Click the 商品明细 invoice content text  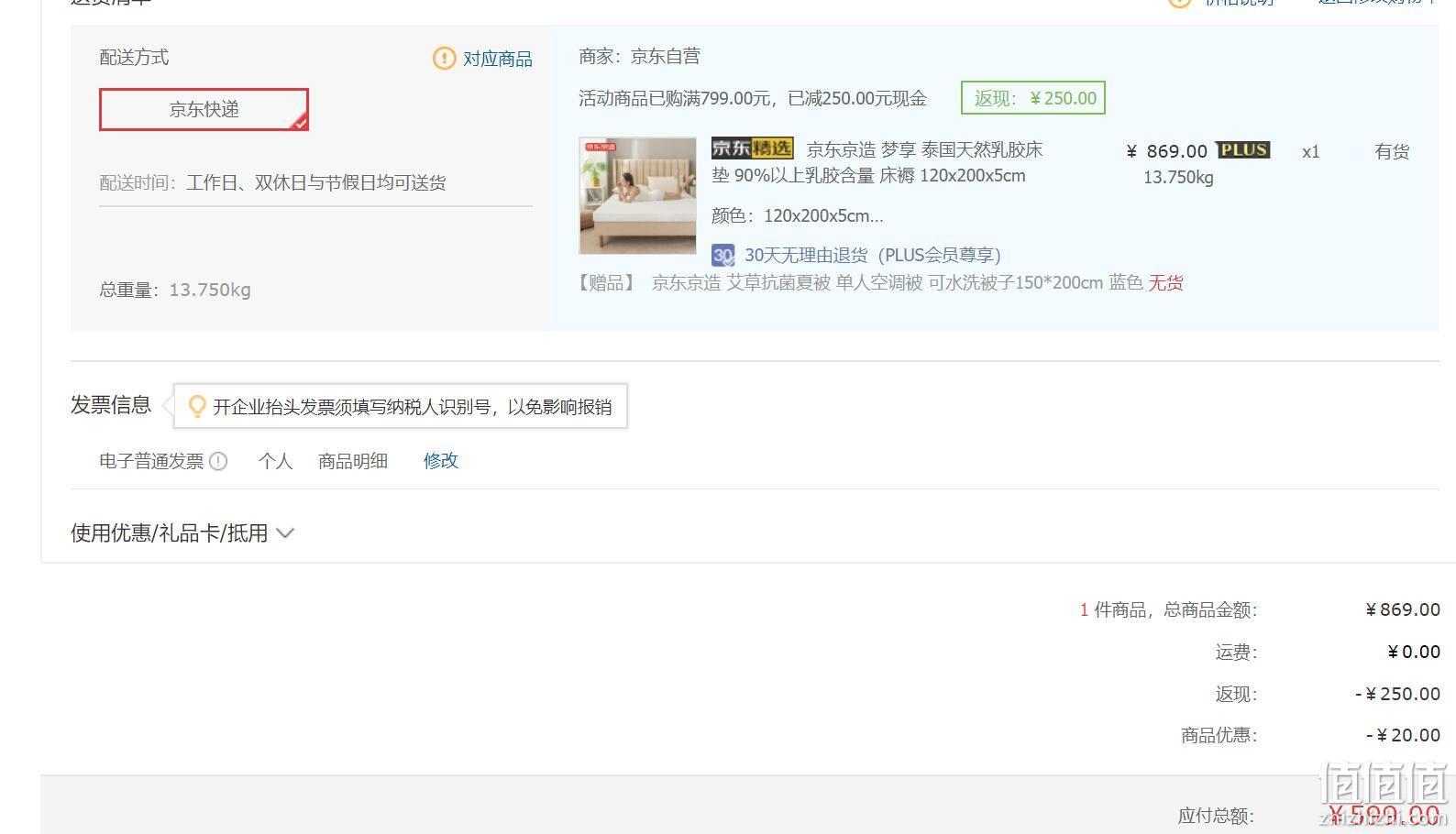pos(353,461)
